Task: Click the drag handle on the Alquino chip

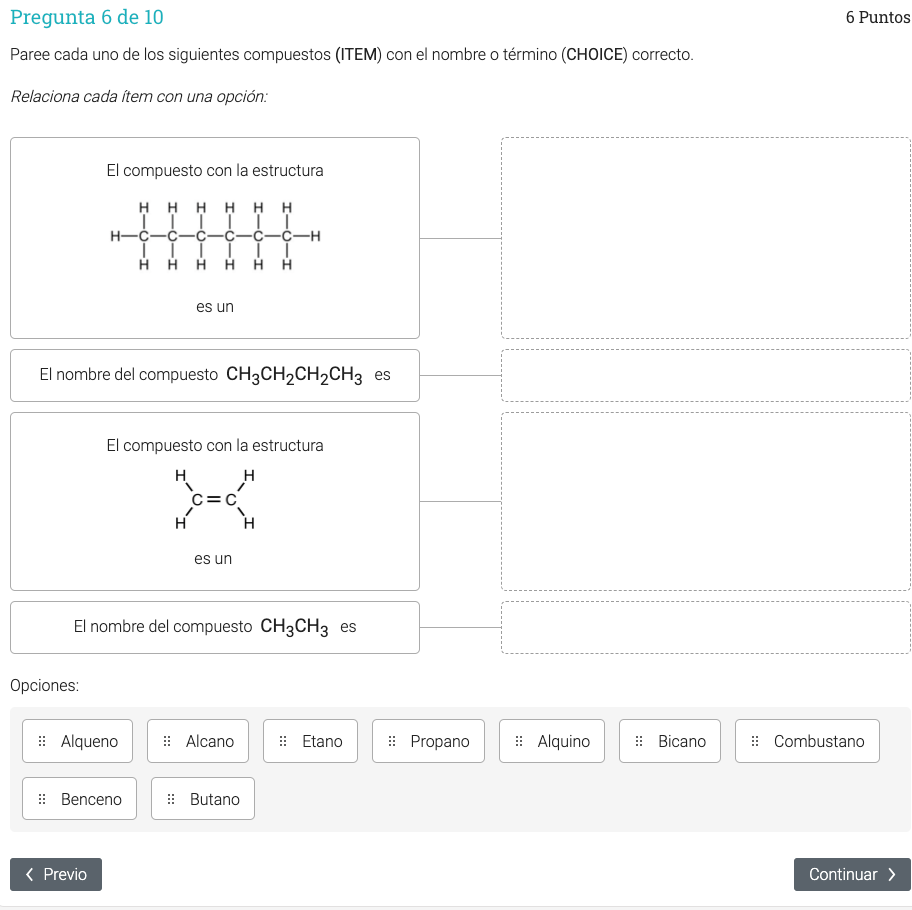Action: (517, 741)
